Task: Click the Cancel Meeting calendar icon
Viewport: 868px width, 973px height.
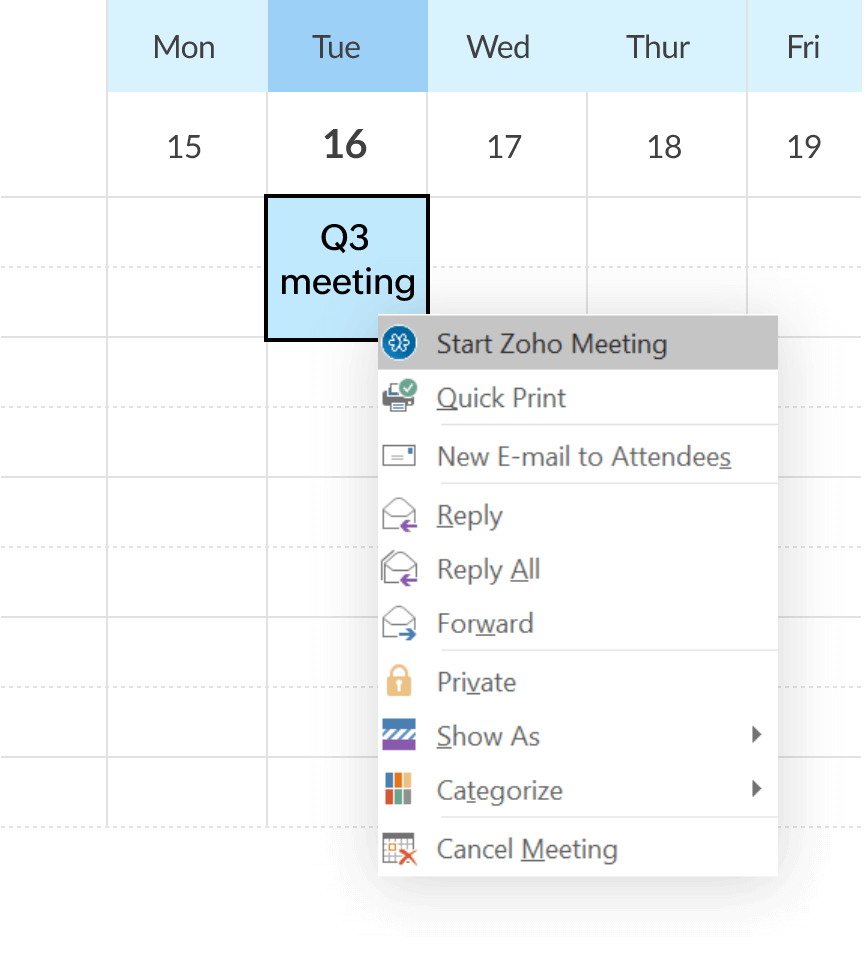Action: pyautogui.click(x=400, y=848)
